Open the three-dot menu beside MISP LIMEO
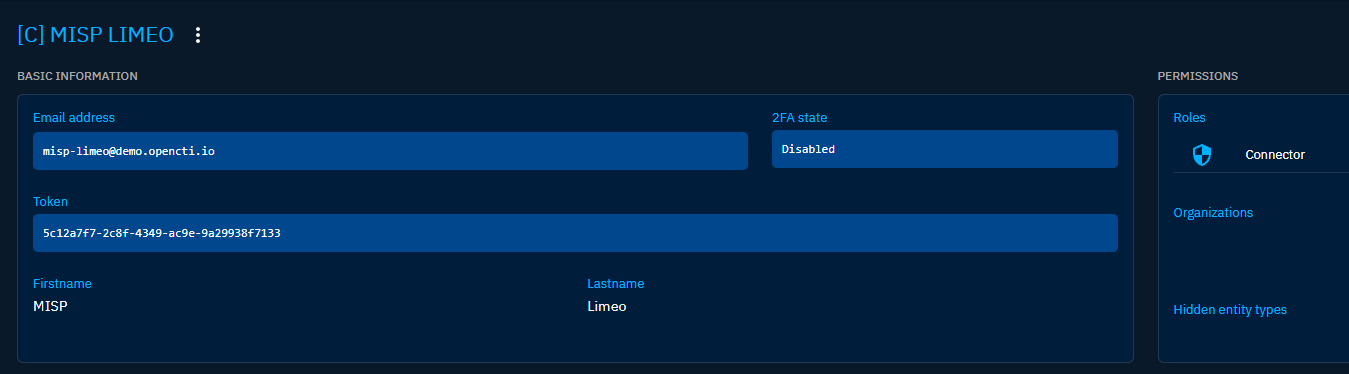This screenshot has height=374, width=1349. 198,35
